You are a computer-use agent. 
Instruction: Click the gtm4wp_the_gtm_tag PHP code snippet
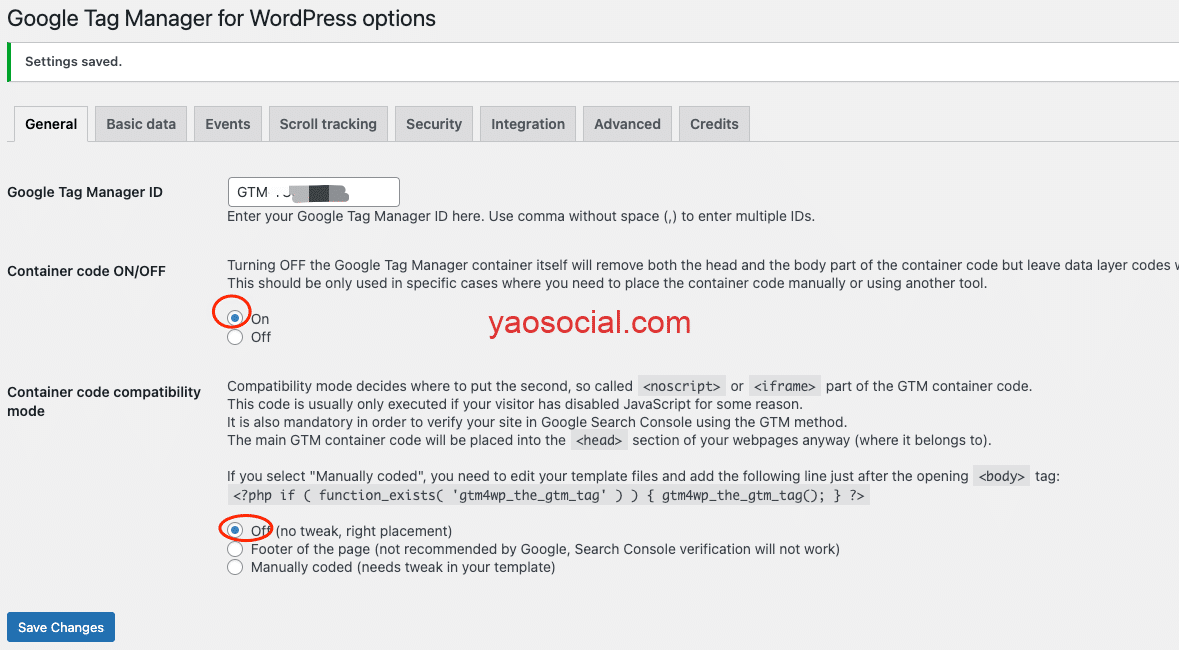pos(548,495)
